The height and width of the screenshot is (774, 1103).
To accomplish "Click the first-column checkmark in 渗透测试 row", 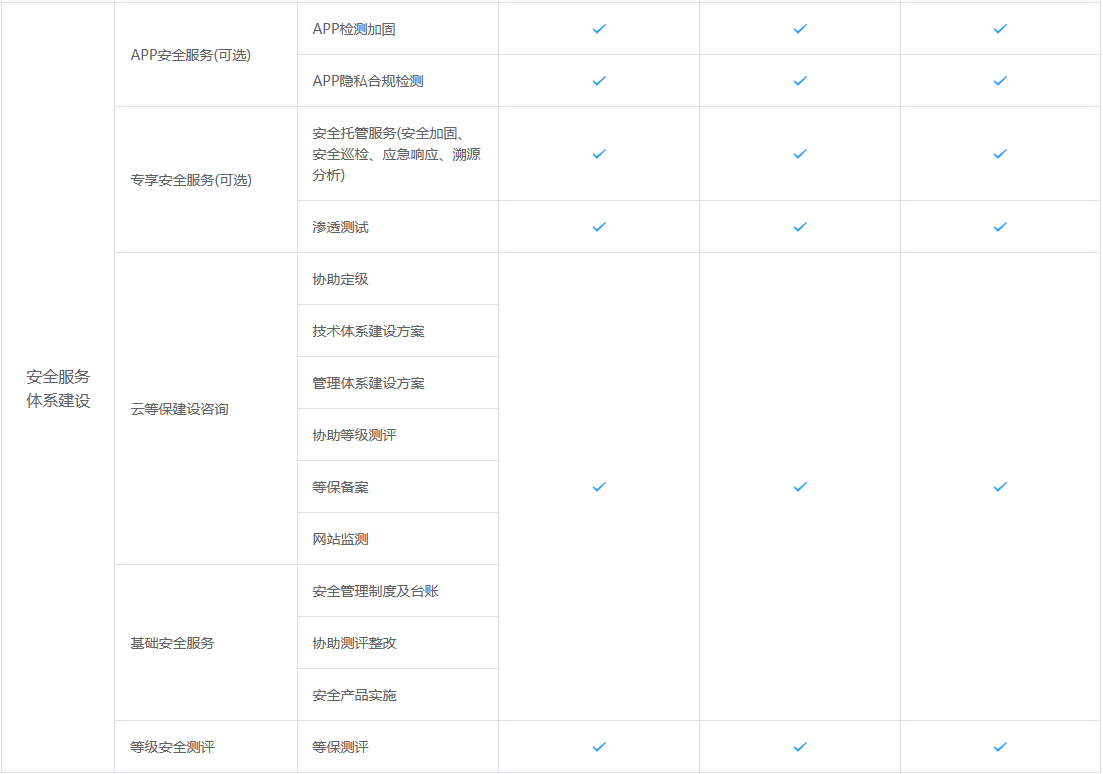I will click(599, 227).
